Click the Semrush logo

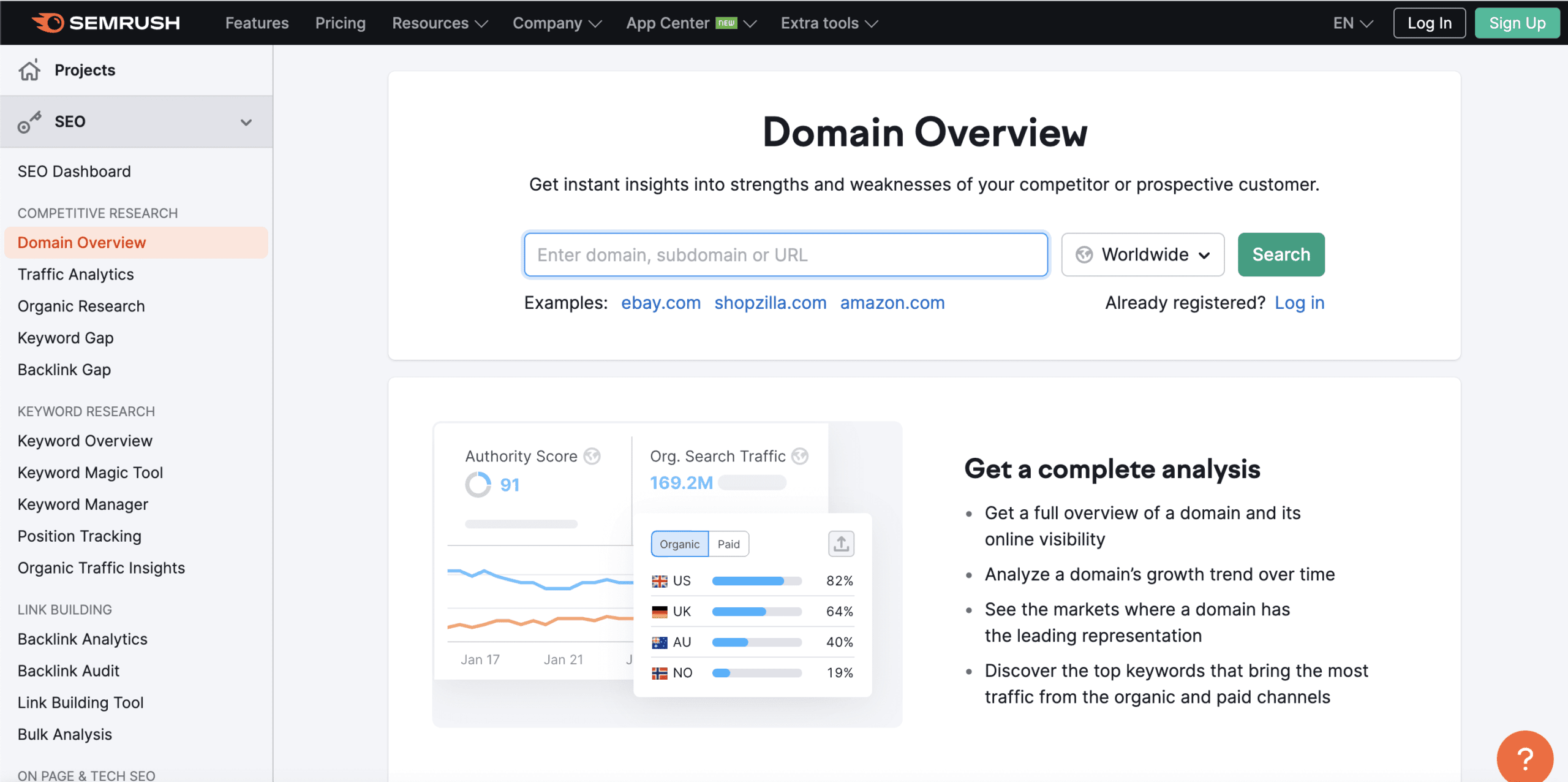(x=105, y=23)
